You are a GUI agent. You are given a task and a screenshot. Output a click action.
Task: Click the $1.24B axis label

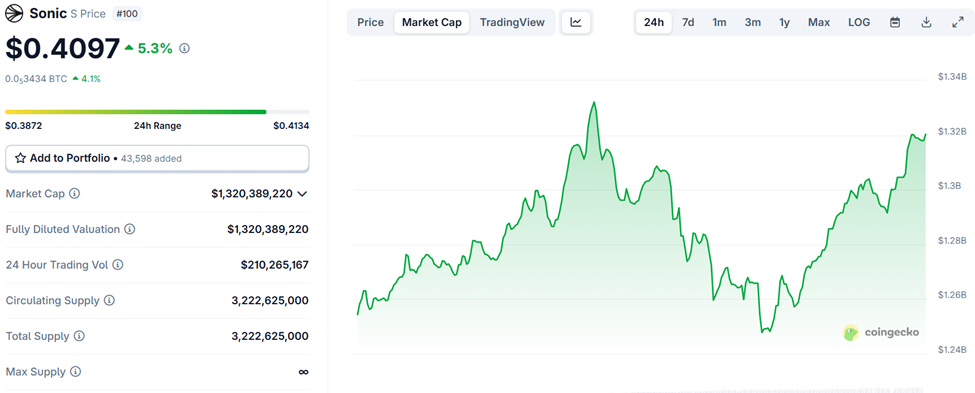(952, 350)
